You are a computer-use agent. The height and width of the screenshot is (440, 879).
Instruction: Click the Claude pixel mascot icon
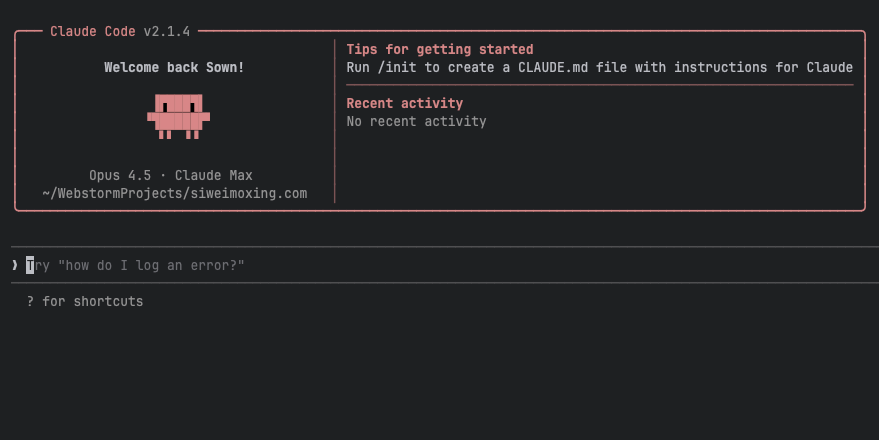tap(178, 116)
